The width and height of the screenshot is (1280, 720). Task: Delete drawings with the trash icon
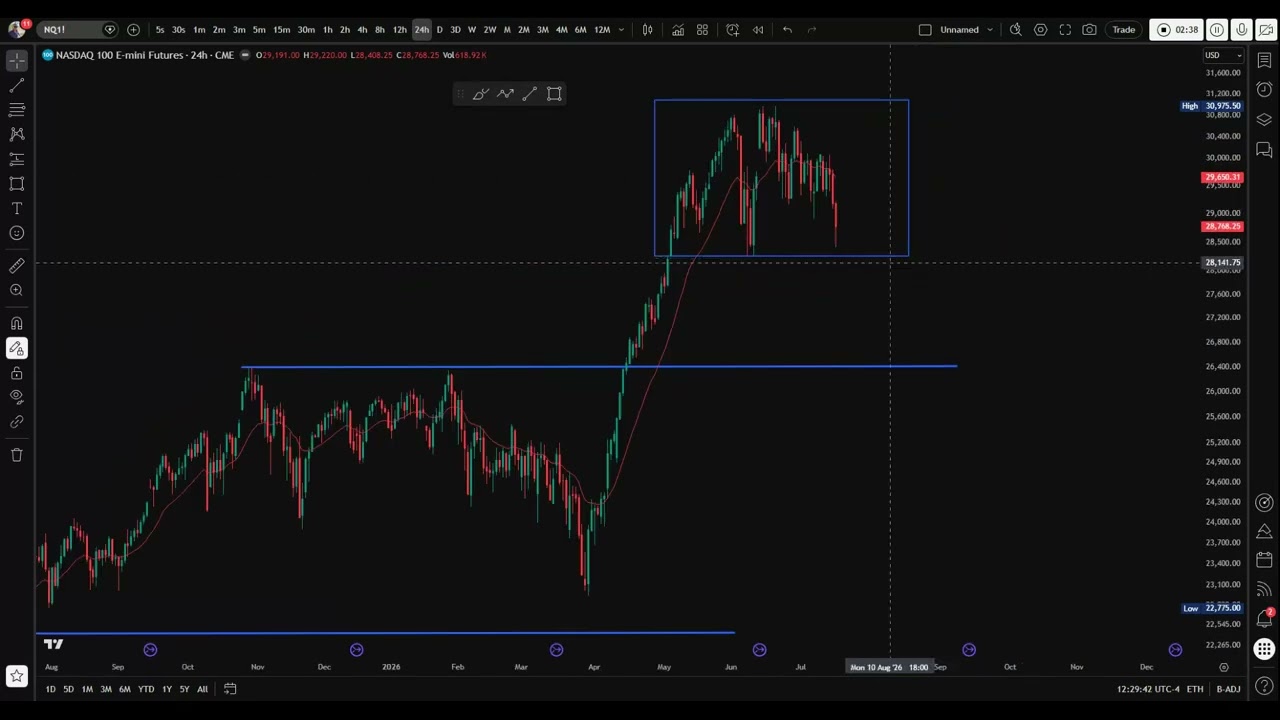tap(17, 455)
